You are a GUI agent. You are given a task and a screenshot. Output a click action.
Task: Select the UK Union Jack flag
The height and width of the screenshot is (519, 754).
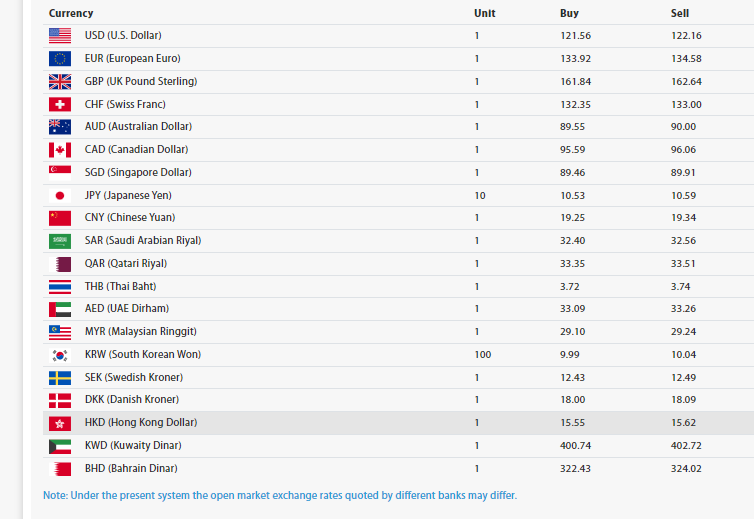[x=60, y=82]
